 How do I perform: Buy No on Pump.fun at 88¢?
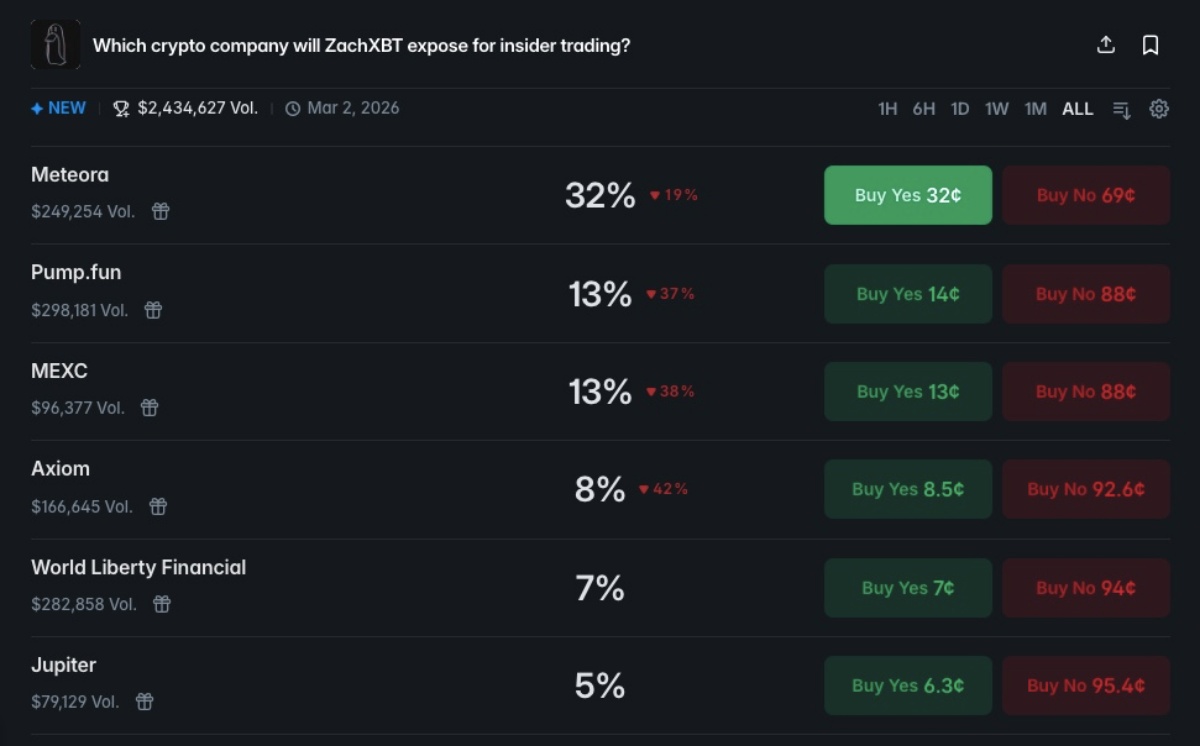(1085, 294)
